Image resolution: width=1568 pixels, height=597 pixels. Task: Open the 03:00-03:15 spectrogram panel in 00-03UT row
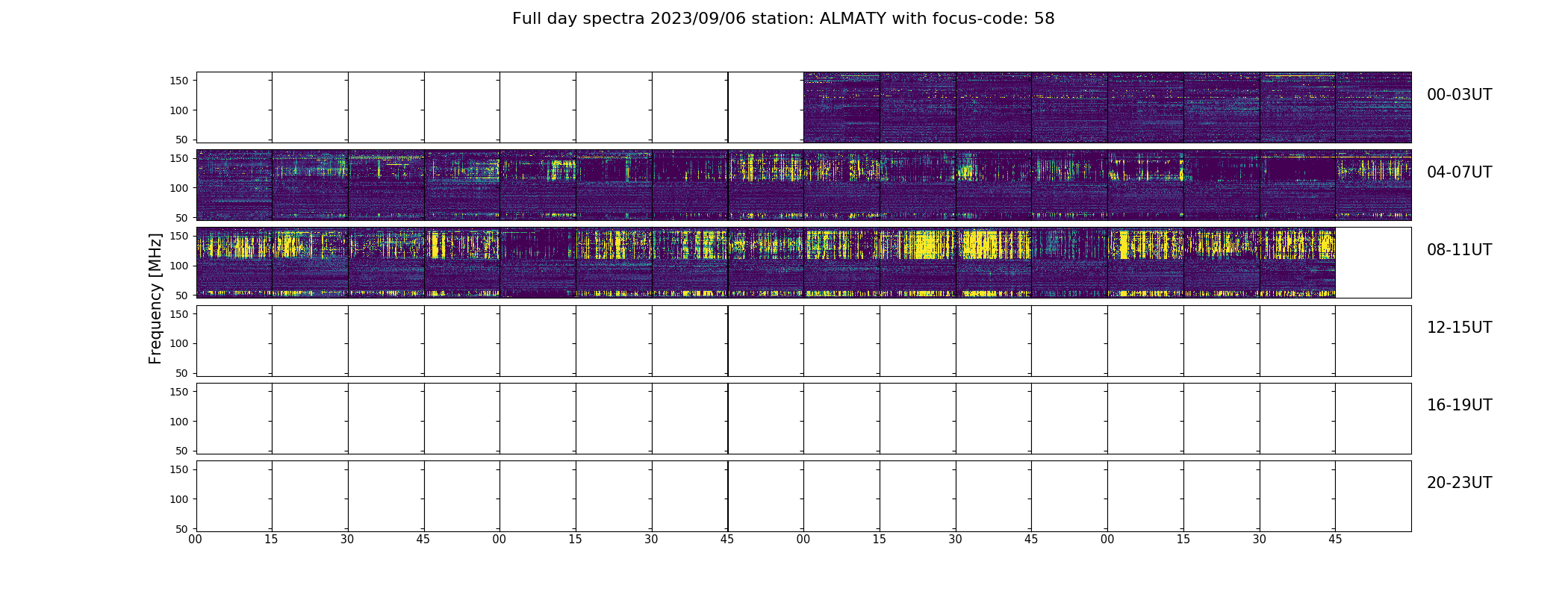(1145, 107)
